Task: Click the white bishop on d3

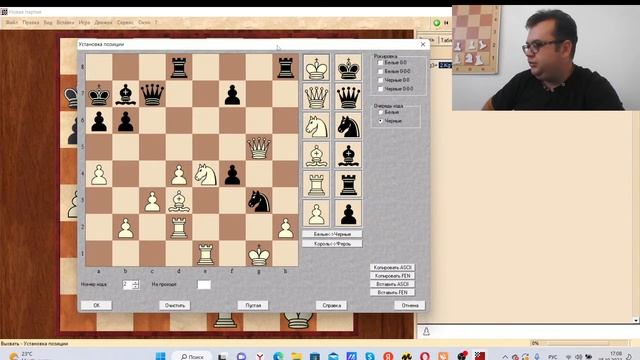Action: pyautogui.click(x=179, y=201)
